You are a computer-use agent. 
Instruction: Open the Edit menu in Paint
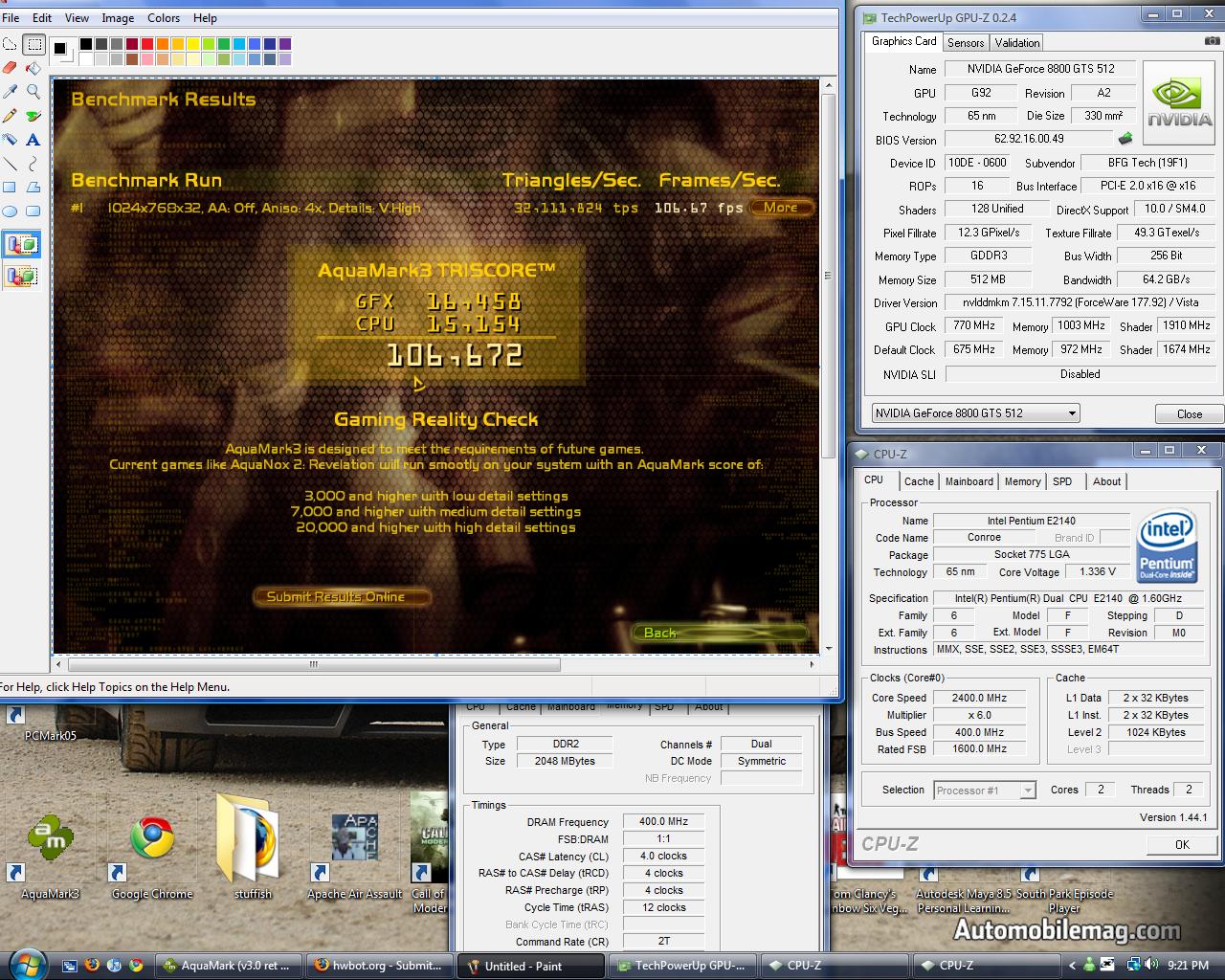[42, 18]
